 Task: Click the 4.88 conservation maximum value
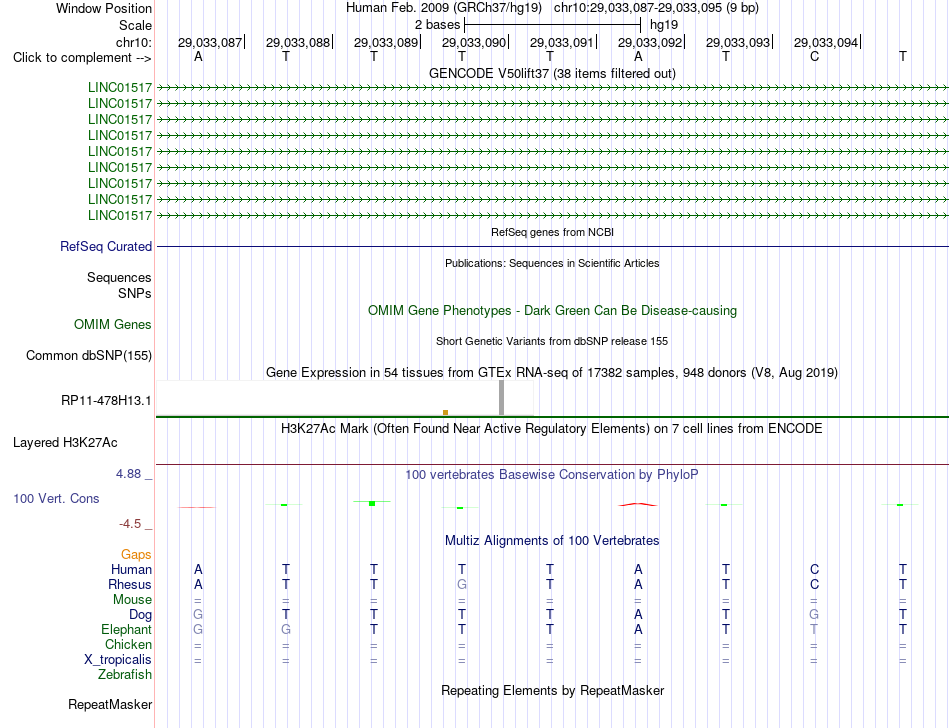[128, 474]
